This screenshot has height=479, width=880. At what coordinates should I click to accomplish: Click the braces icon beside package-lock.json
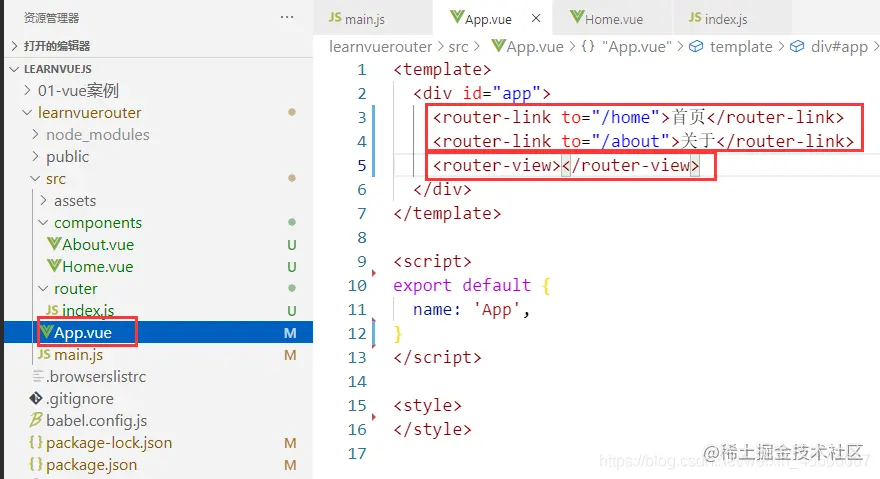pyautogui.click(x=36, y=442)
